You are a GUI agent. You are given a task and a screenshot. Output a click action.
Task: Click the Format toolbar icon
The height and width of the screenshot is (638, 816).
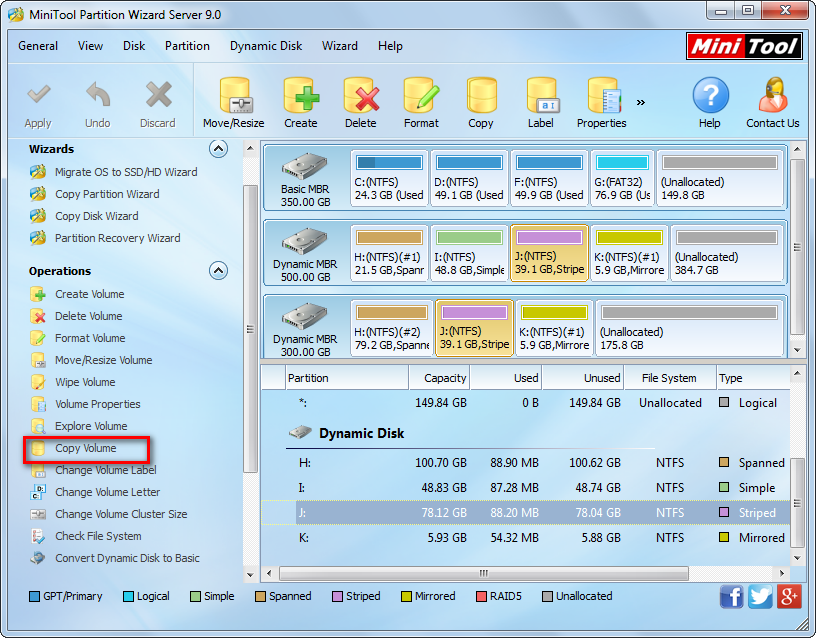coord(421,95)
